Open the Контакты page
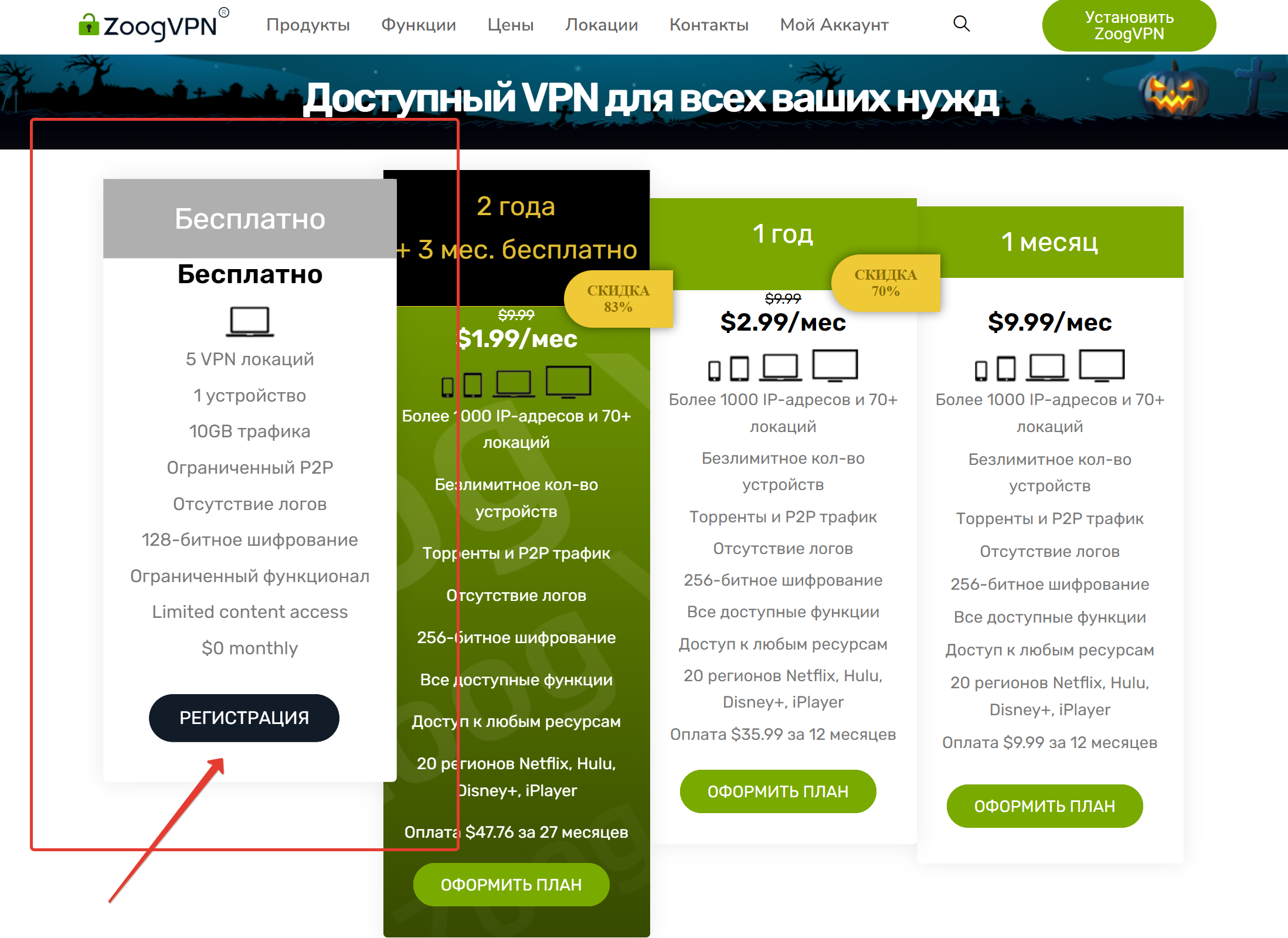 (x=709, y=25)
